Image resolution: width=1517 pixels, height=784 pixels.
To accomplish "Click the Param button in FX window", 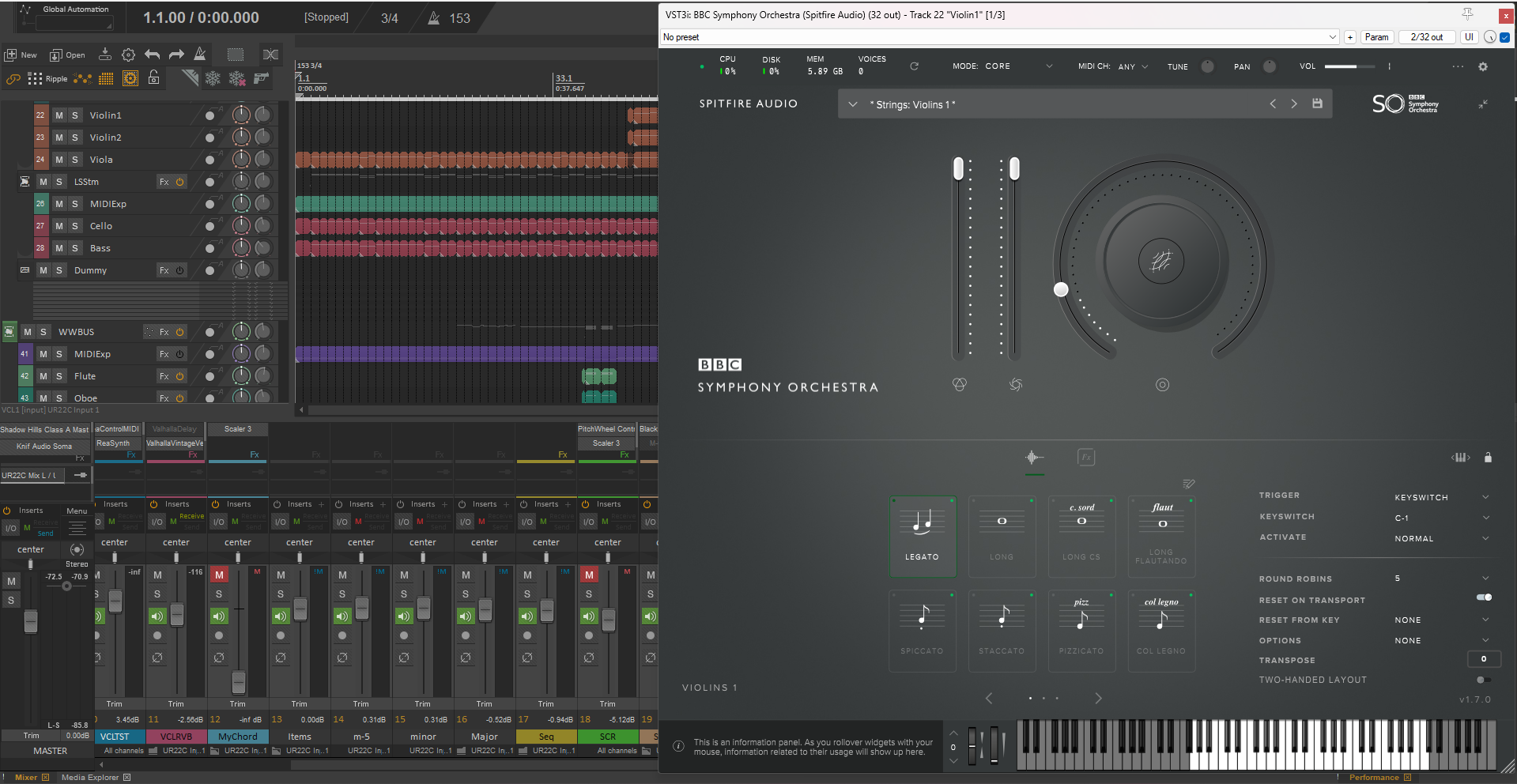I will click(1376, 37).
